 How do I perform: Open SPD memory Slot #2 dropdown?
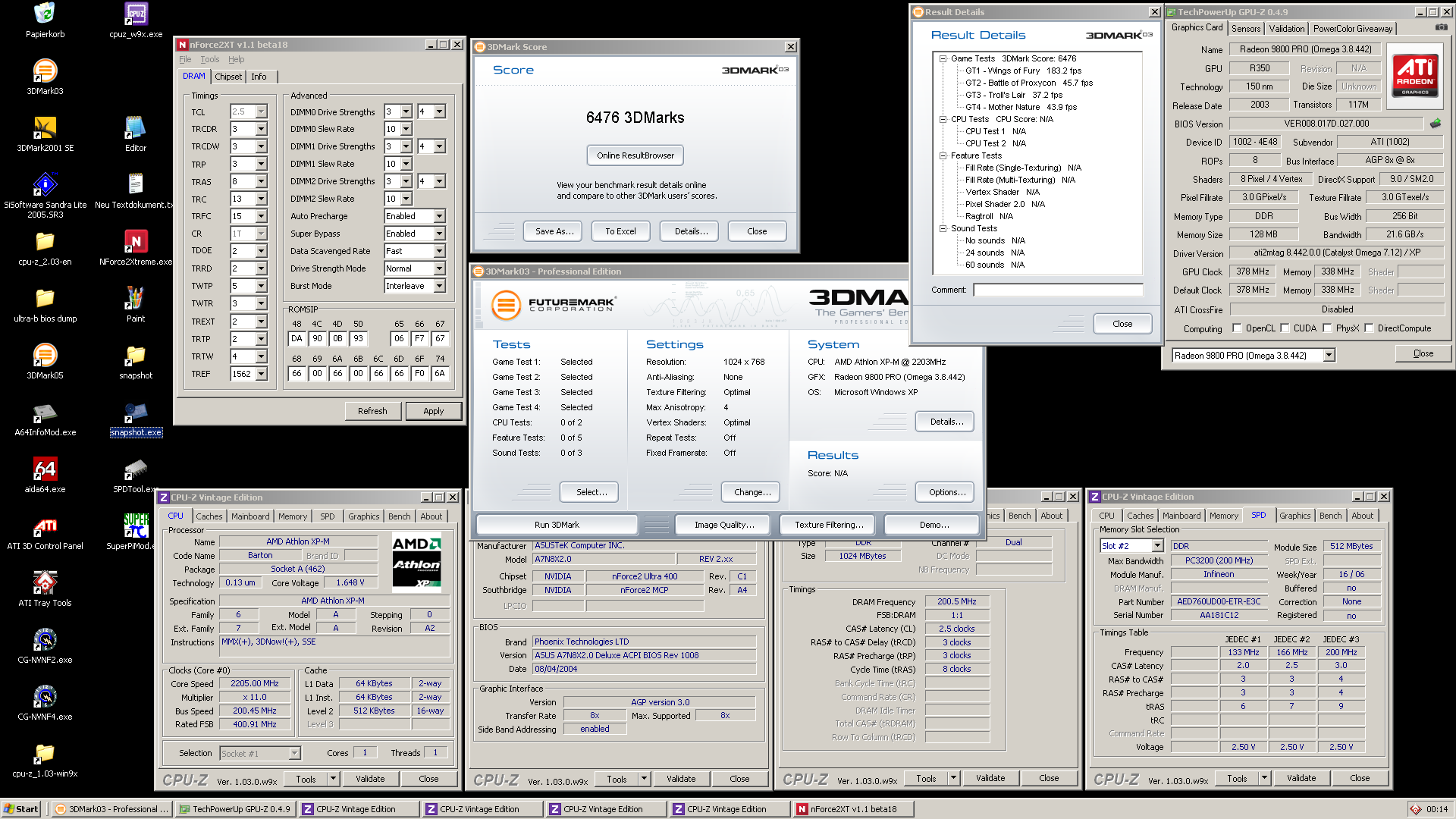pos(1157,546)
